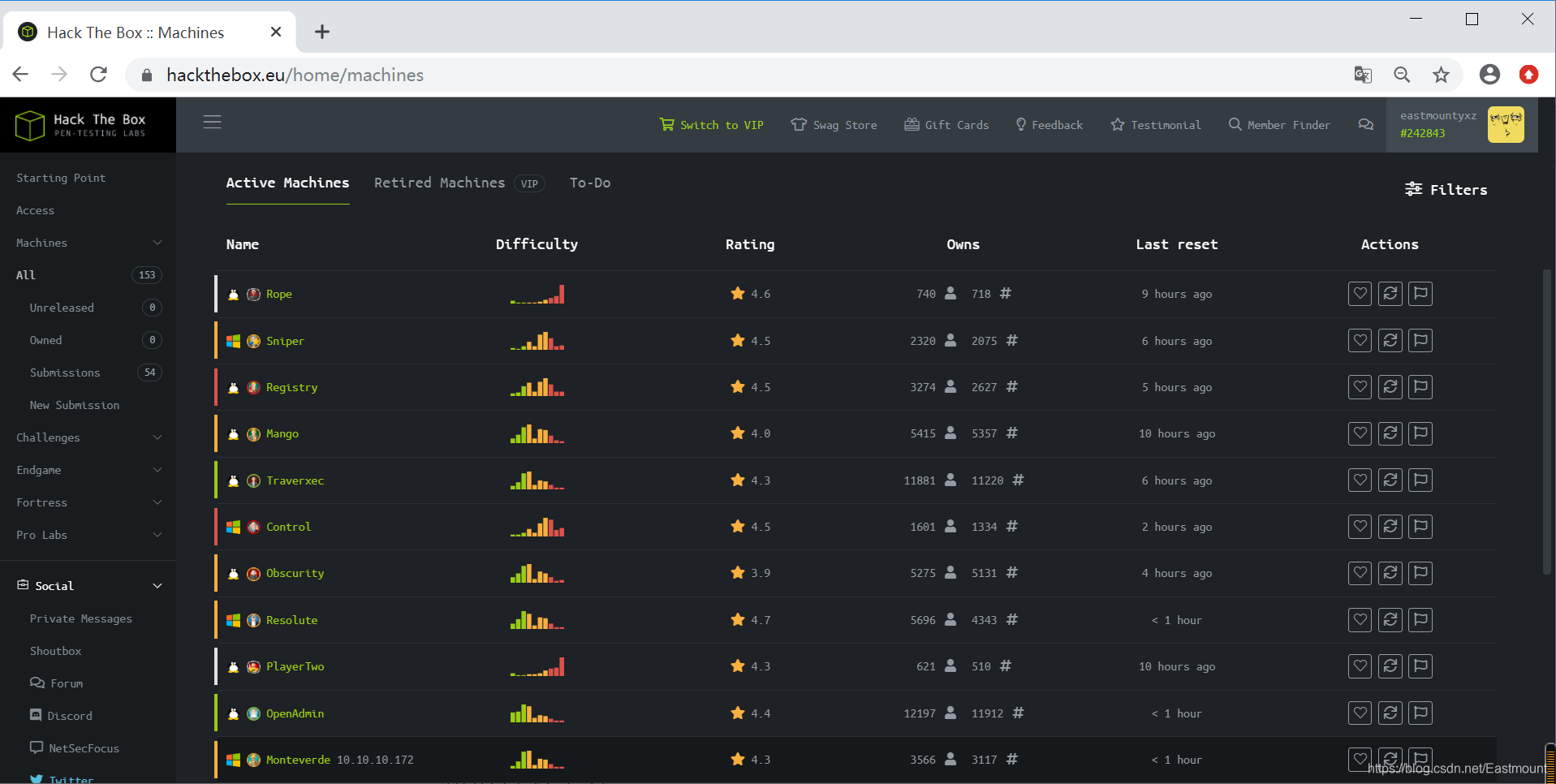The height and width of the screenshot is (784, 1556).
Task: Open the To-Do tab
Action: pos(590,183)
